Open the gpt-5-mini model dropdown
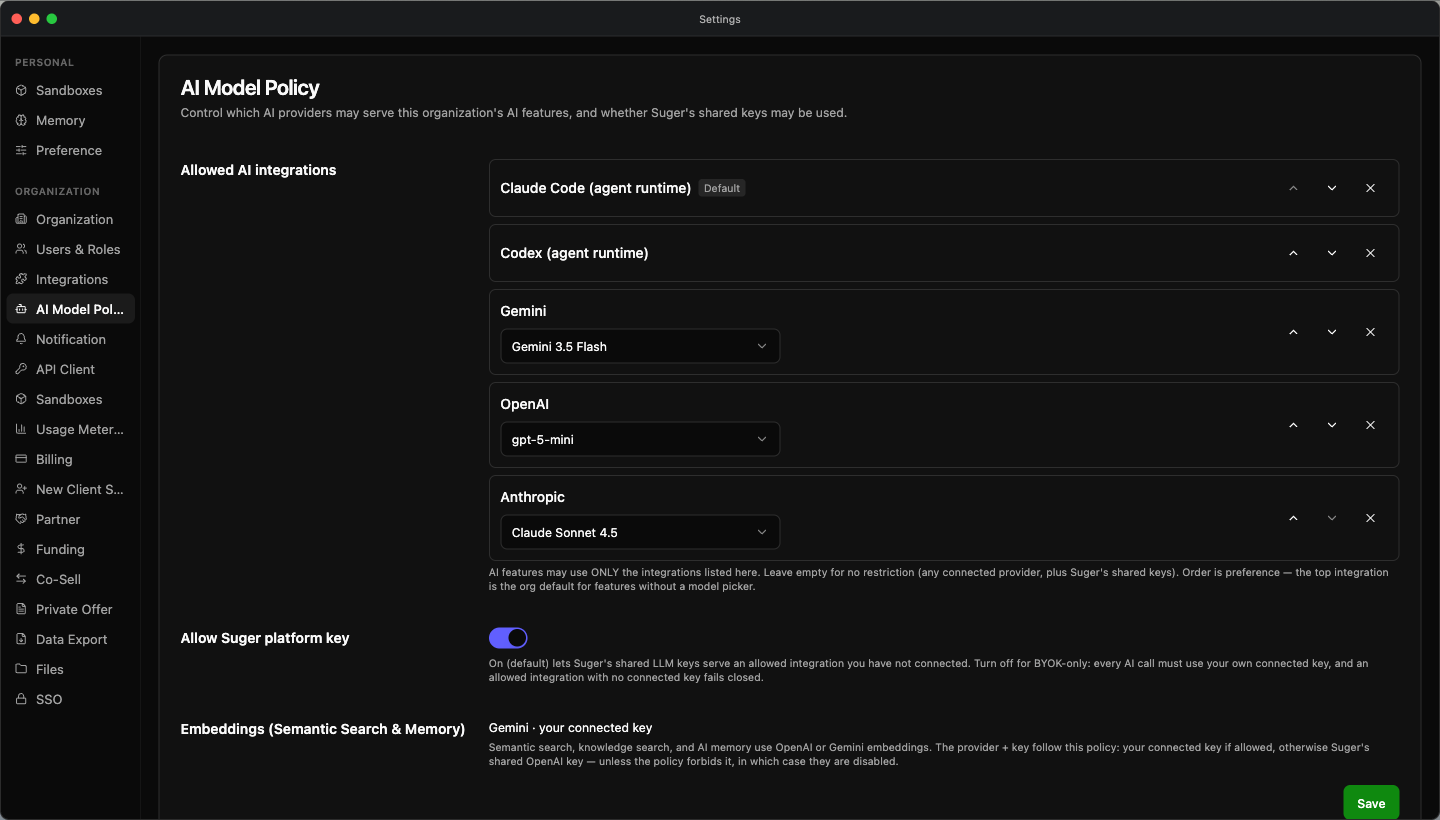The height and width of the screenshot is (820, 1440). pos(640,439)
